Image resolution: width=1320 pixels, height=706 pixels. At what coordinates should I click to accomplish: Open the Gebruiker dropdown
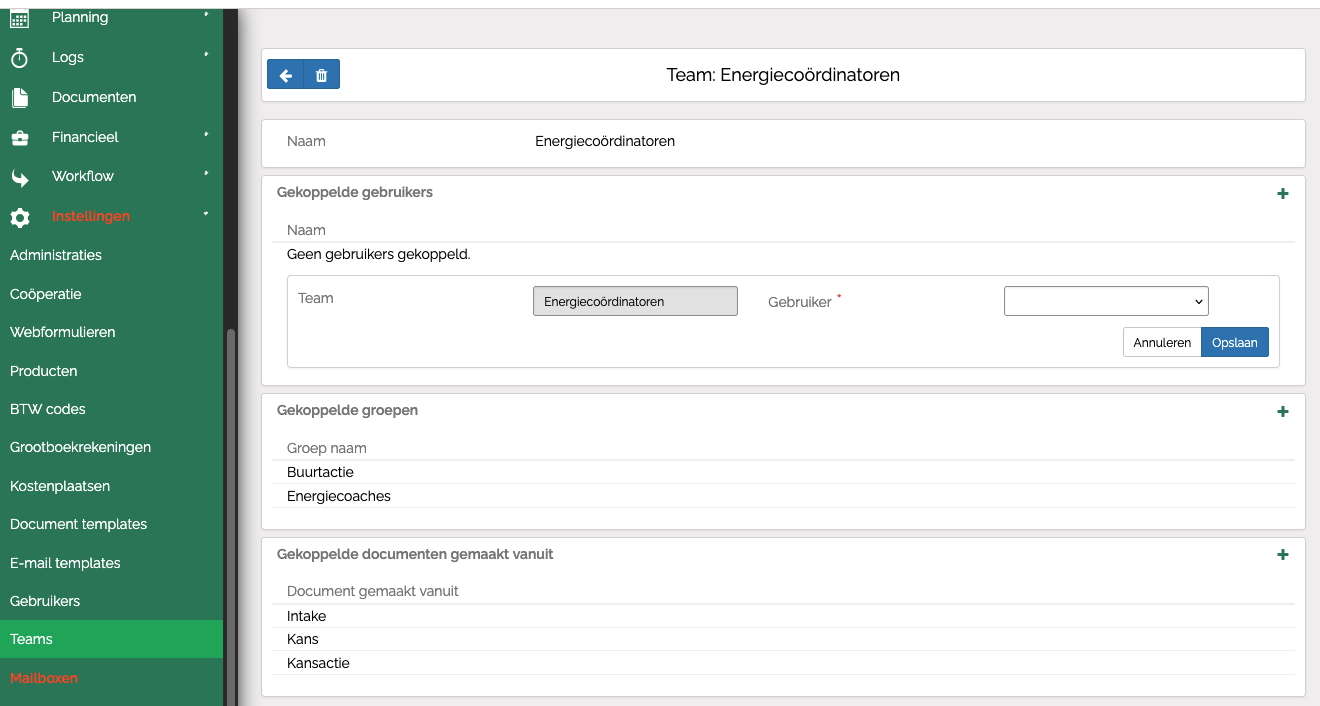1105,301
